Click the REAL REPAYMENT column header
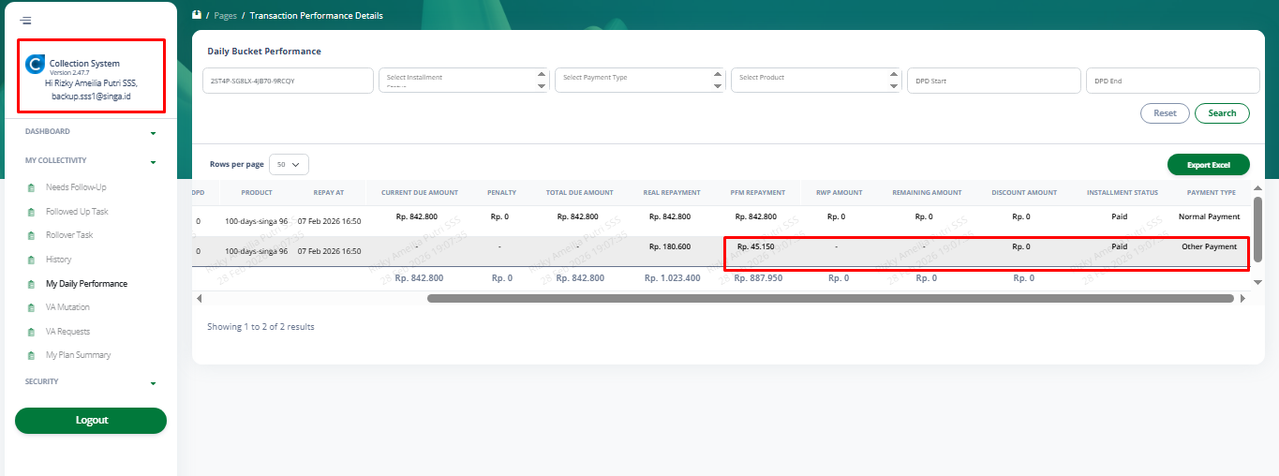The width and height of the screenshot is (1279, 476). coord(674,192)
